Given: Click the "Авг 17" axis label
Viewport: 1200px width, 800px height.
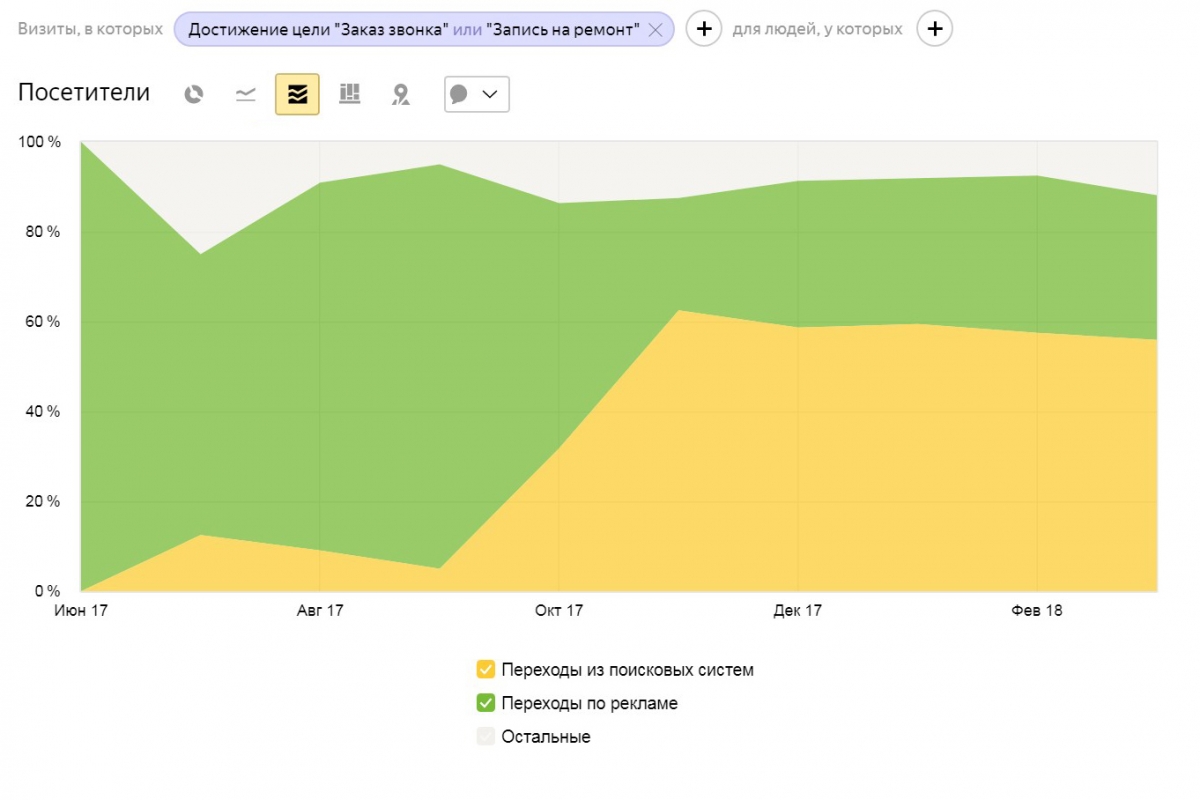Looking at the screenshot, I should [x=320, y=610].
